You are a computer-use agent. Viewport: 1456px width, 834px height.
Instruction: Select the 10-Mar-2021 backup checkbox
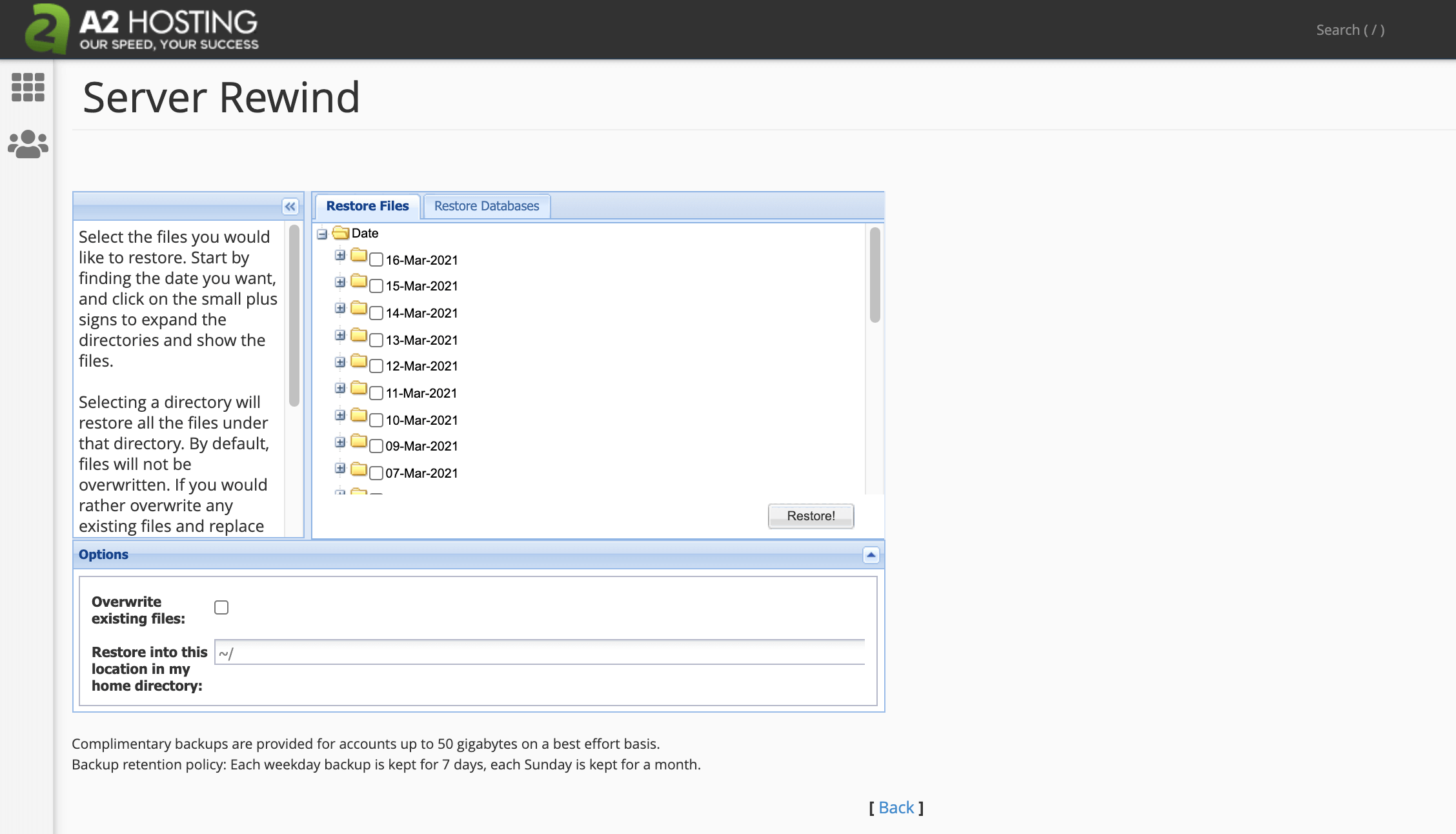tap(376, 420)
